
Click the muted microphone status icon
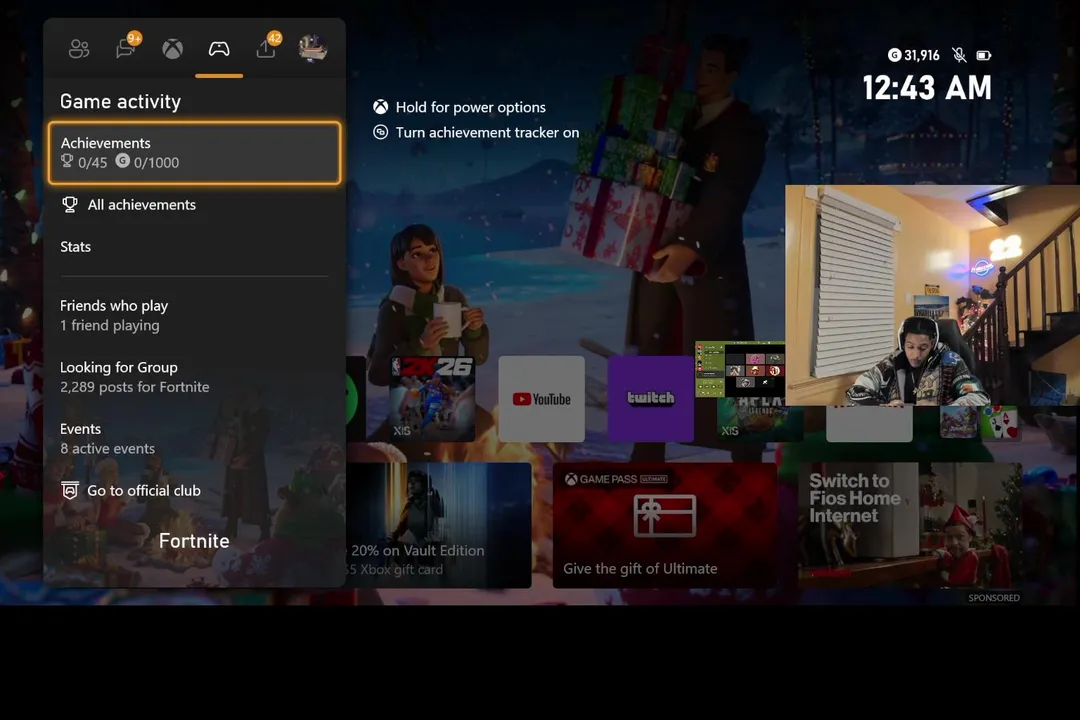point(959,55)
